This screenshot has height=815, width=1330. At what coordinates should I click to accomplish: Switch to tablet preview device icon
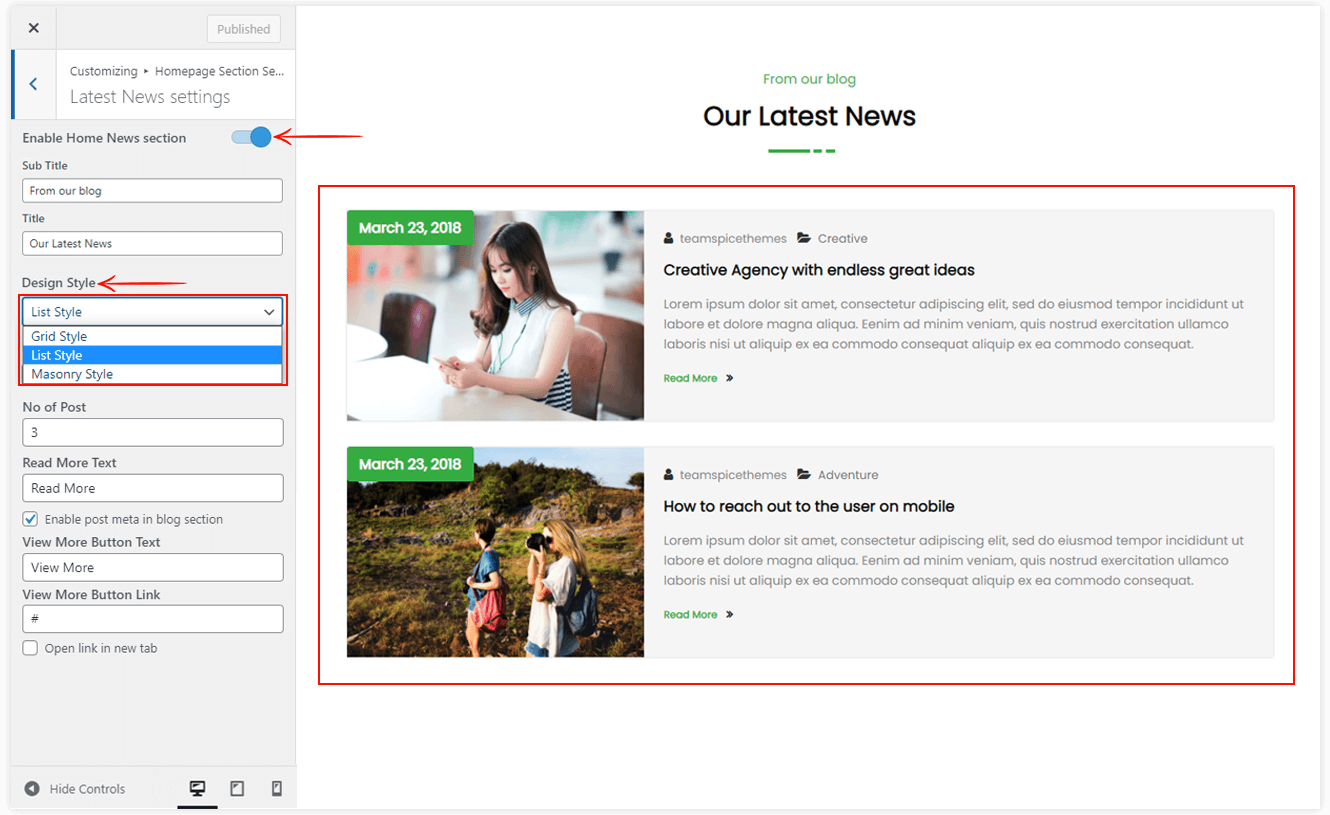(x=237, y=789)
